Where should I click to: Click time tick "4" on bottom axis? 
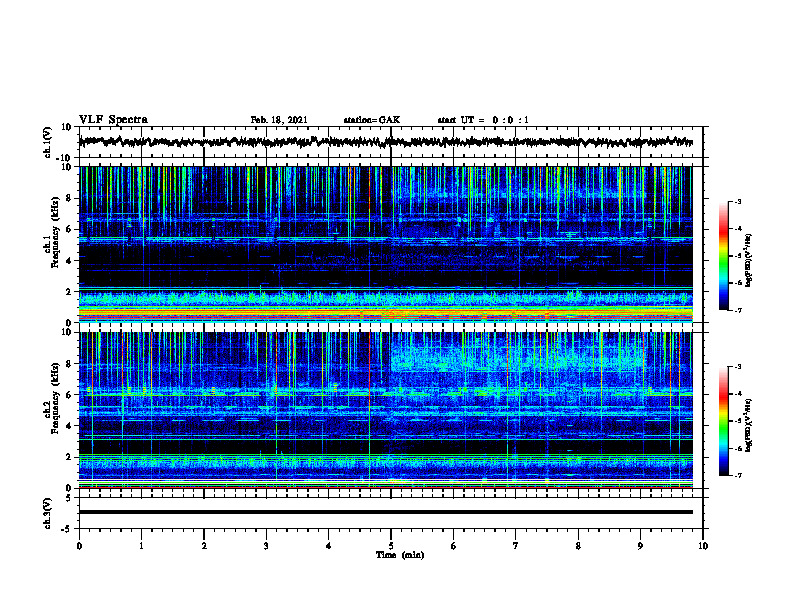pyautogui.click(x=328, y=546)
